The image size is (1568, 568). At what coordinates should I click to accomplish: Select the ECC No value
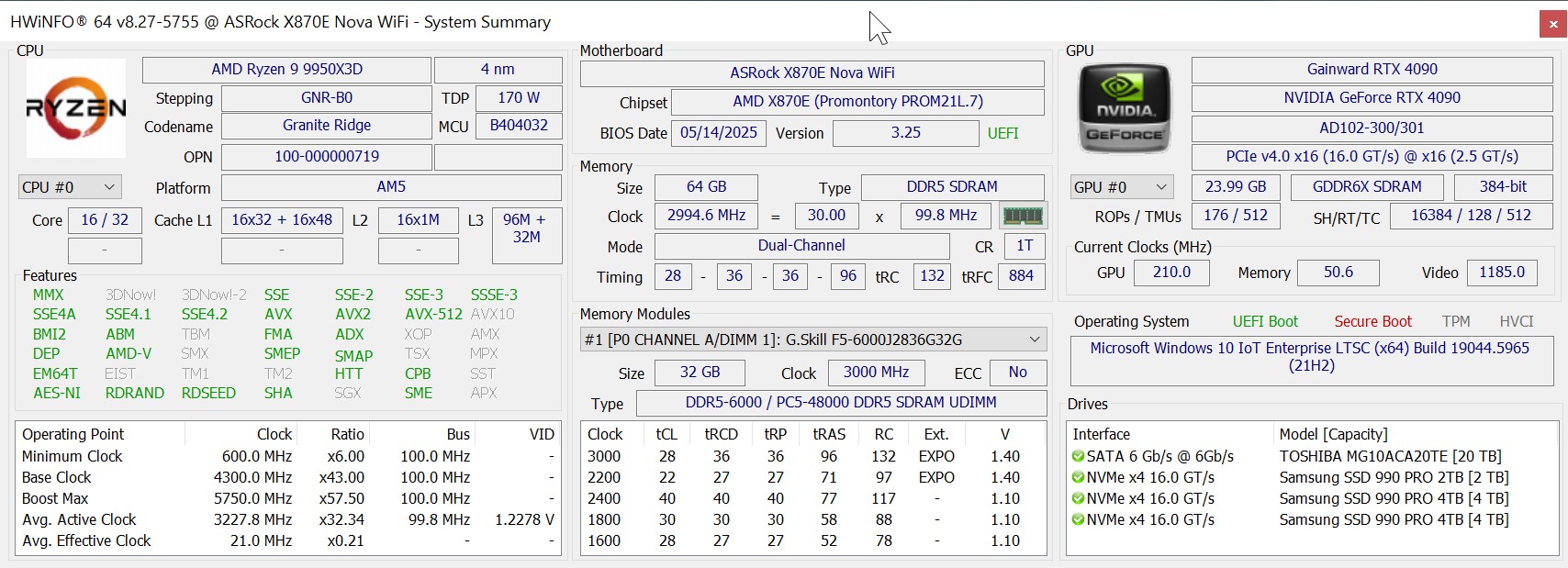point(1017,373)
